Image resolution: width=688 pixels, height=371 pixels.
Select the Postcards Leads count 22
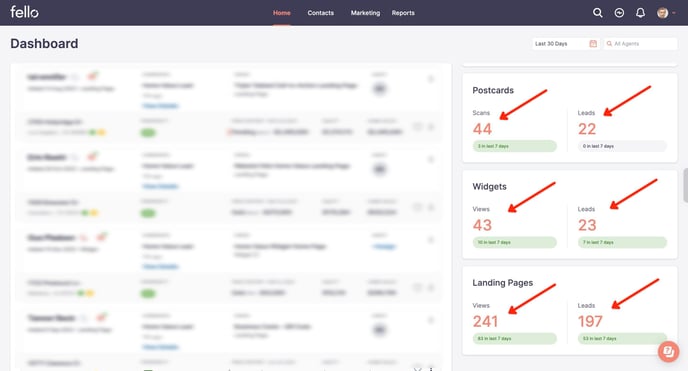point(587,129)
